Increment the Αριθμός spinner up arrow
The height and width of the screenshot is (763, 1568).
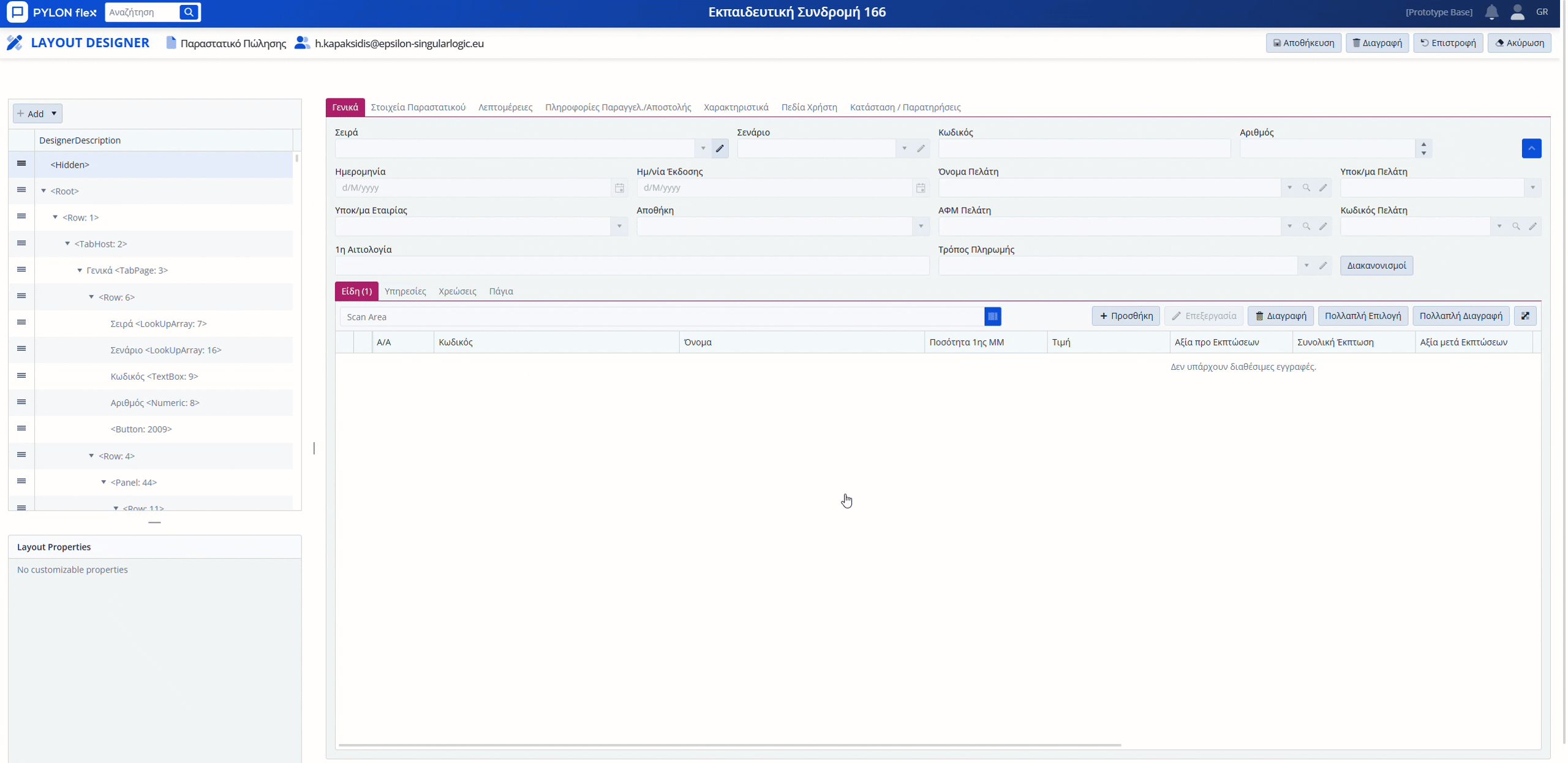pos(1423,145)
